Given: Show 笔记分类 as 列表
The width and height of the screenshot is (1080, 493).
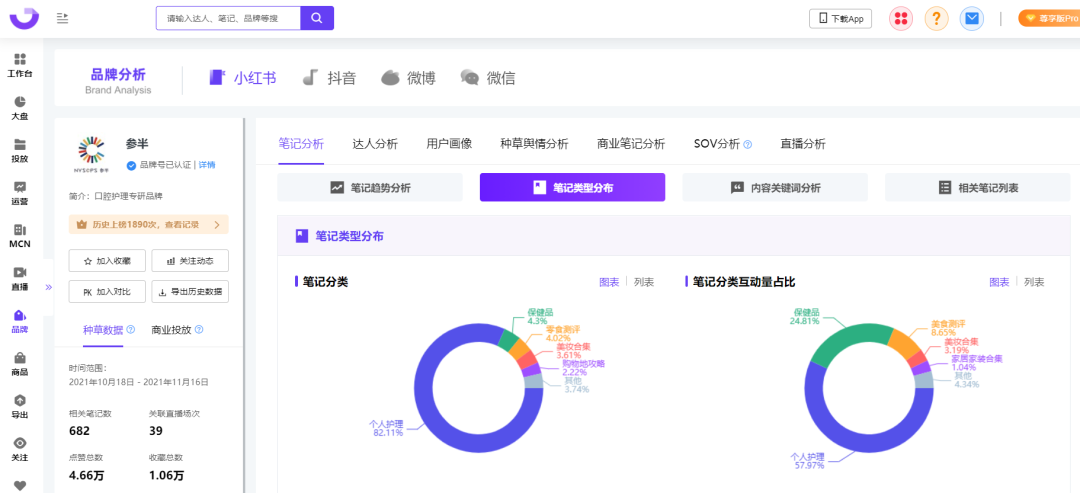Looking at the screenshot, I should [x=644, y=282].
